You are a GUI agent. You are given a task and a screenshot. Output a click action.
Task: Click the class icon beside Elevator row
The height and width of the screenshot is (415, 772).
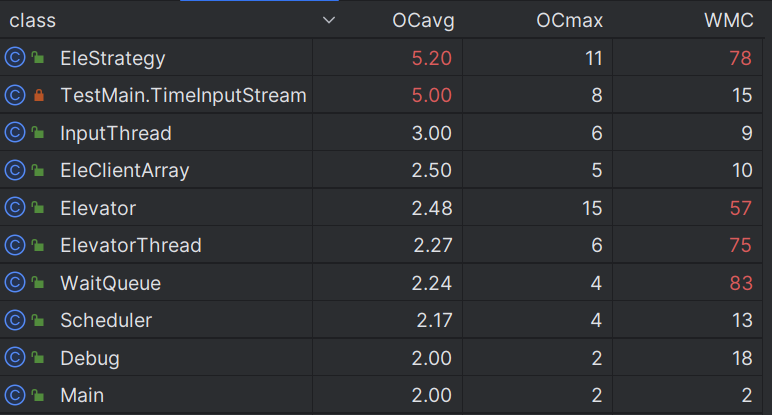pos(14,208)
